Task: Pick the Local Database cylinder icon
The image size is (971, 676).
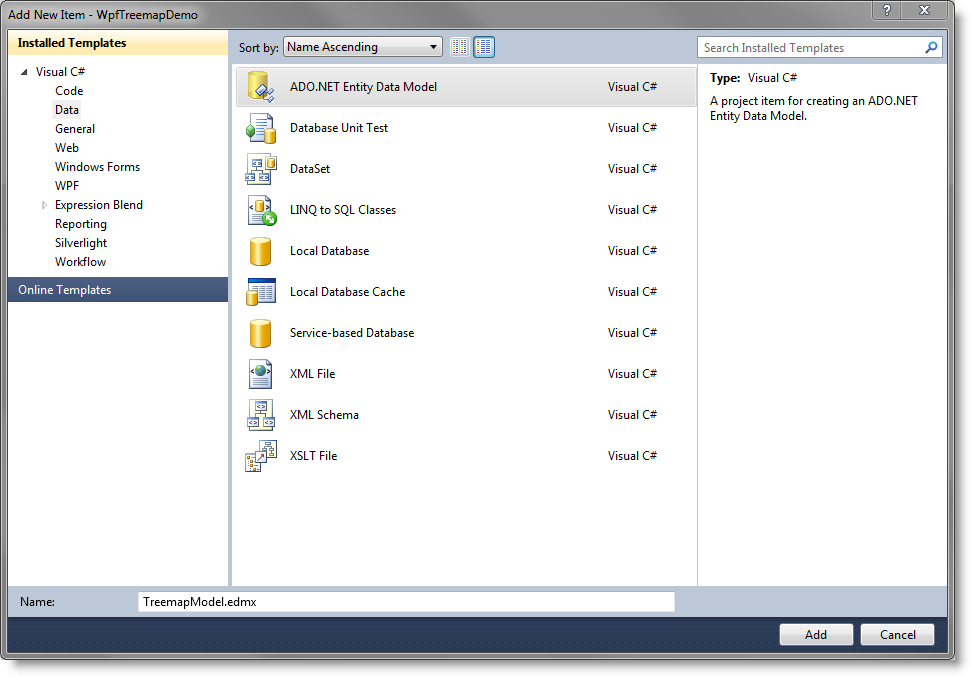Action: tap(260, 251)
